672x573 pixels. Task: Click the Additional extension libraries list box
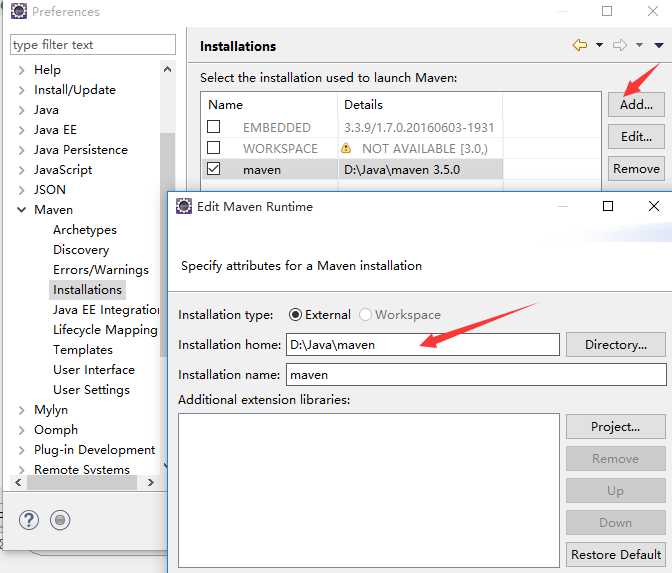point(369,490)
